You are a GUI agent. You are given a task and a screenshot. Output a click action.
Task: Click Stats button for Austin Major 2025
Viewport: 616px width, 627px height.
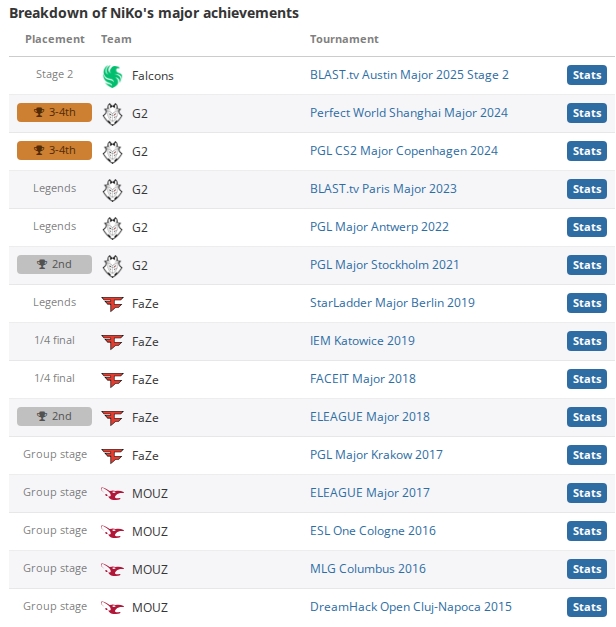click(587, 75)
